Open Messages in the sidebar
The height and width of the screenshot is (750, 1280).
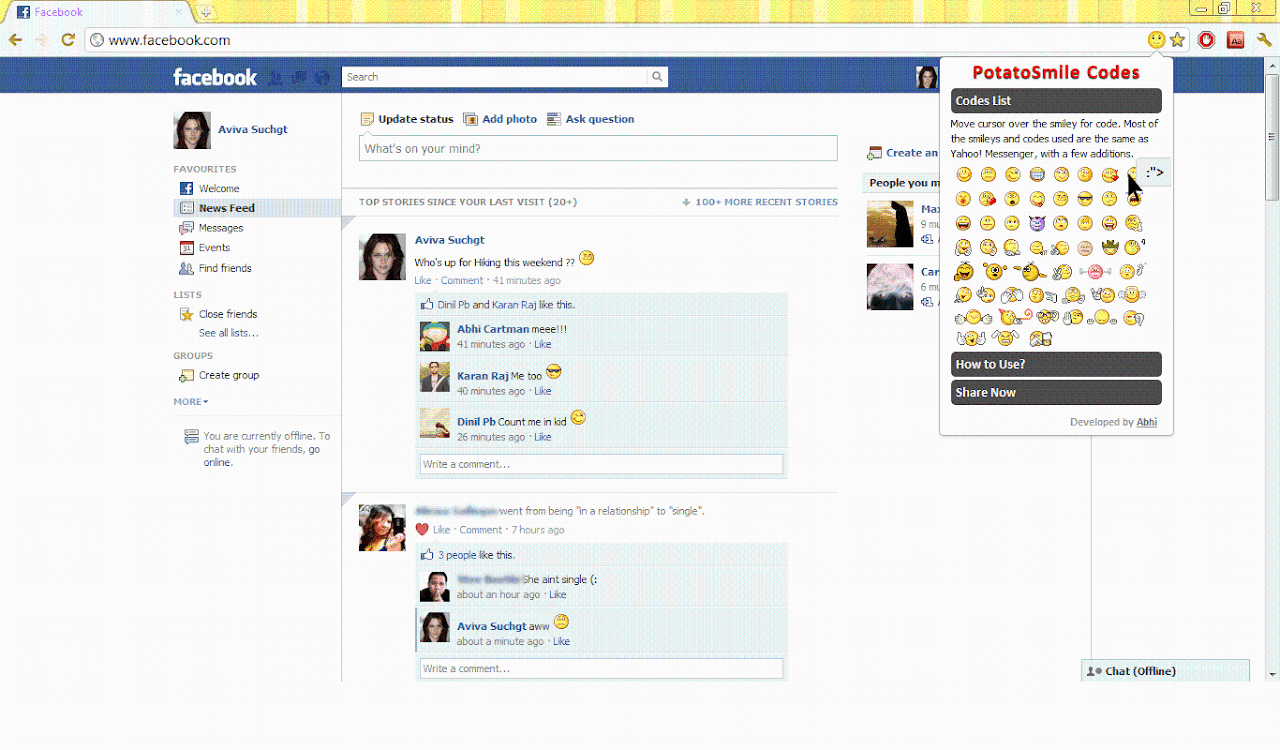click(x=211, y=228)
